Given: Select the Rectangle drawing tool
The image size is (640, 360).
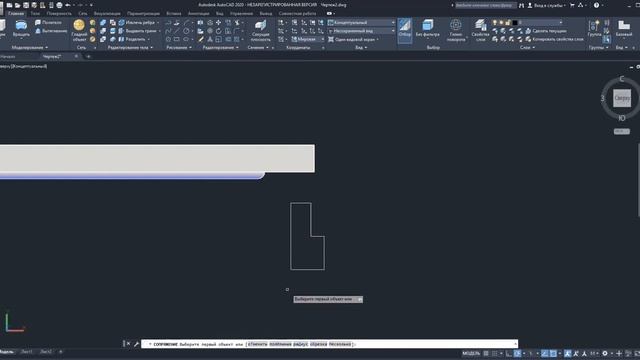Looking at the screenshot, I should tap(177, 39).
